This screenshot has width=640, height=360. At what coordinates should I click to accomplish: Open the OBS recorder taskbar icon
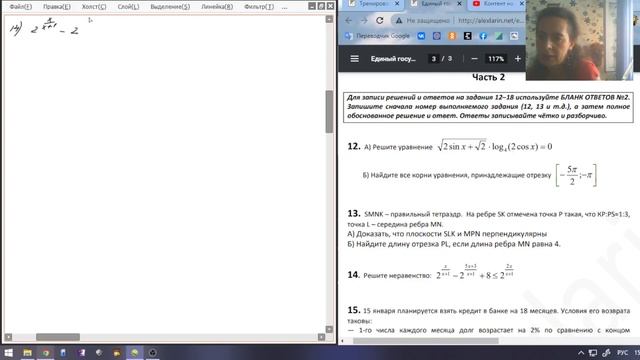[153, 353]
